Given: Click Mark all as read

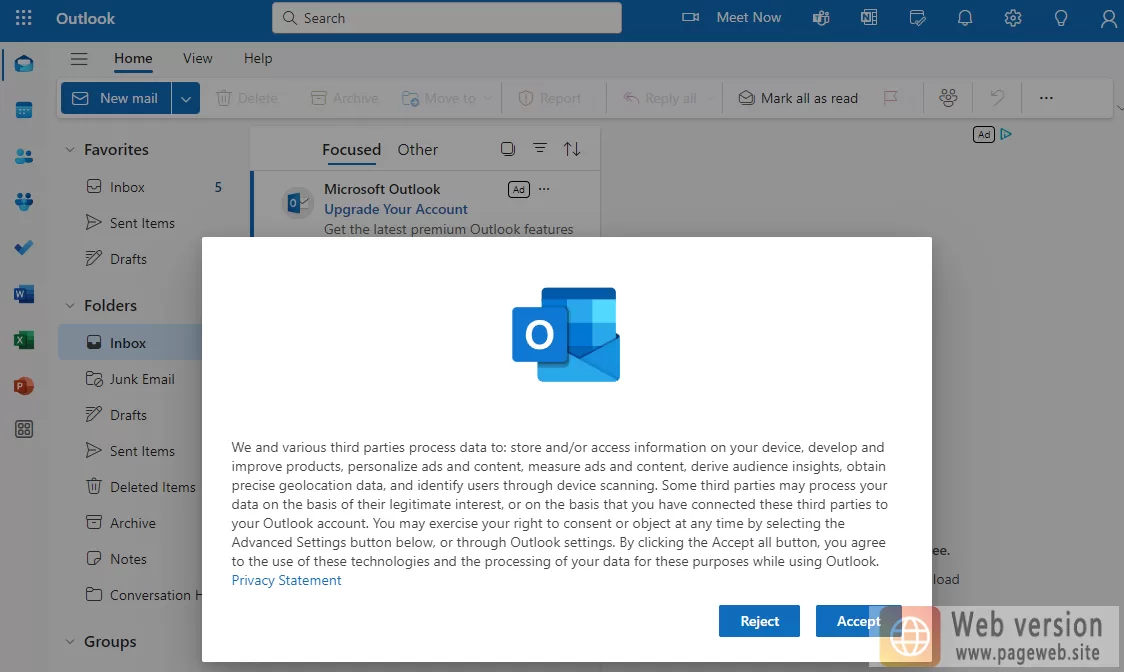Looking at the screenshot, I should 798,98.
